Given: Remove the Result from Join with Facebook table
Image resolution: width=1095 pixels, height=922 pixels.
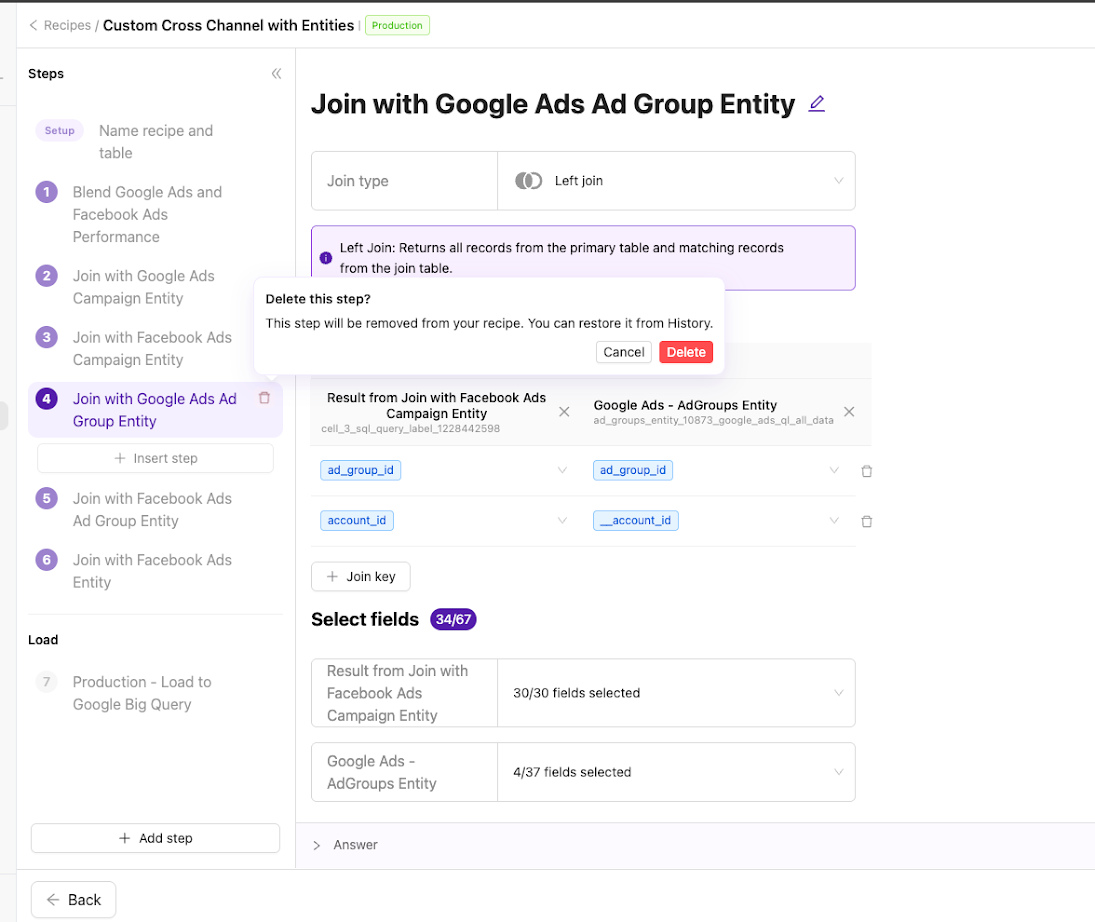Looking at the screenshot, I should [564, 412].
